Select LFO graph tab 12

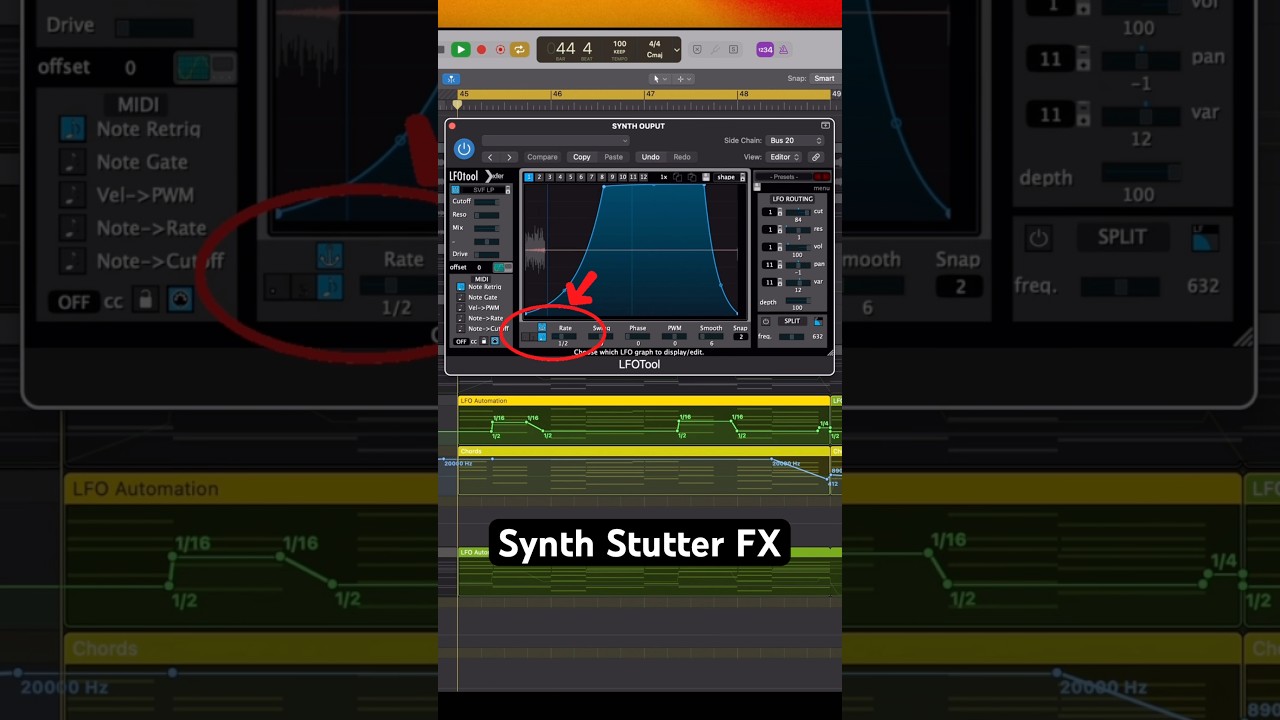pyautogui.click(x=643, y=177)
